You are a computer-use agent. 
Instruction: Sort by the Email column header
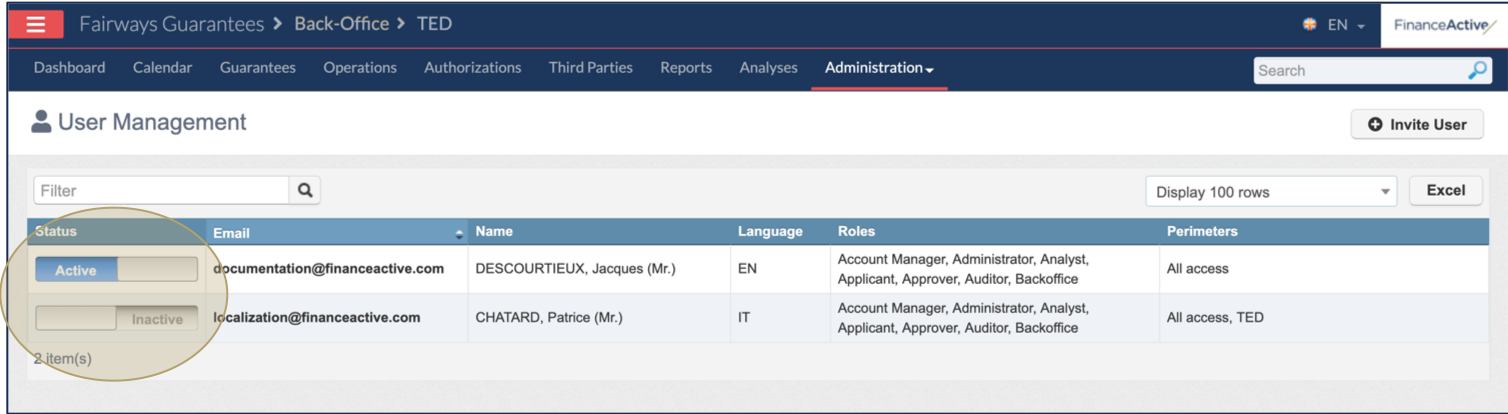(338, 232)
